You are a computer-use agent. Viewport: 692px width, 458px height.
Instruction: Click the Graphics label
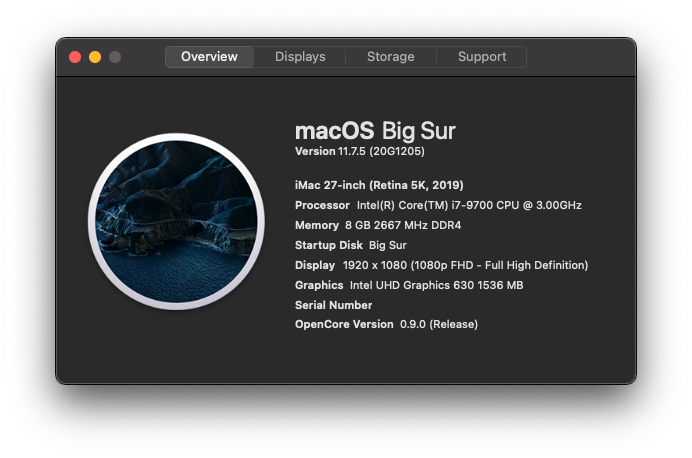[319, 285]
